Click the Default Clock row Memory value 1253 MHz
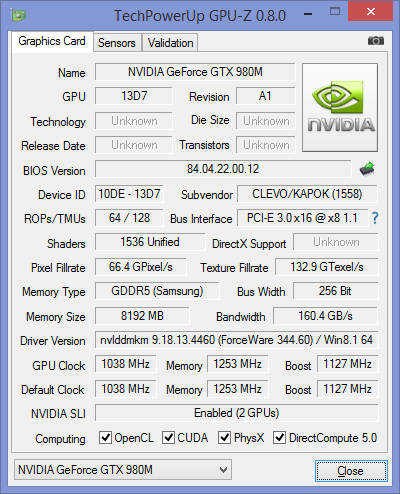400x494 pixels. (x=238, y=389)
